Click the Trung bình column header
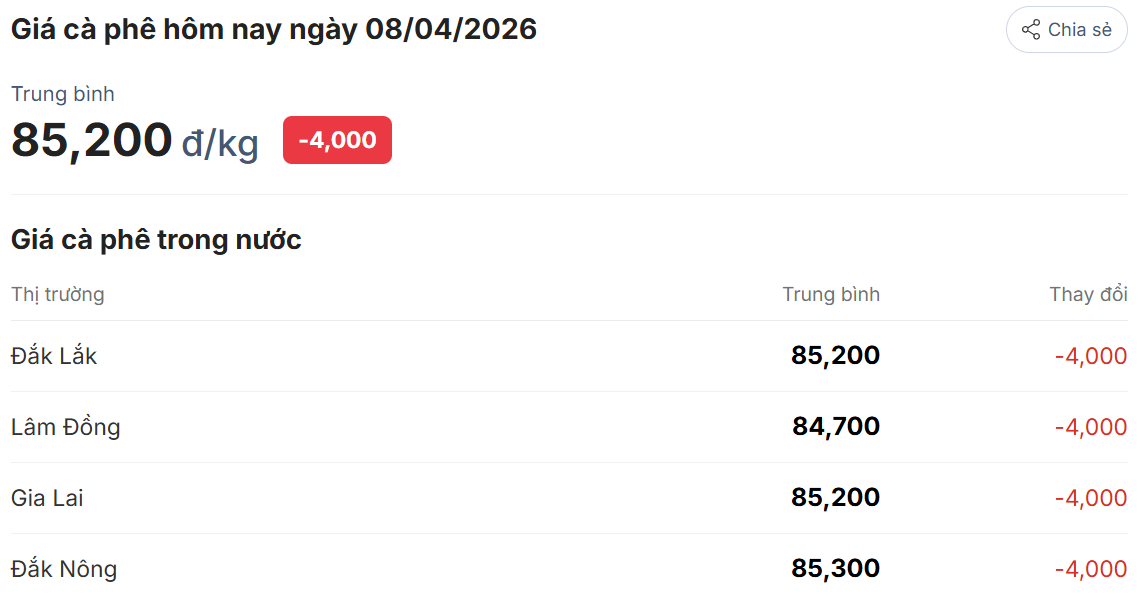This screenshot has width=1145, height=604. coord(831,294)
